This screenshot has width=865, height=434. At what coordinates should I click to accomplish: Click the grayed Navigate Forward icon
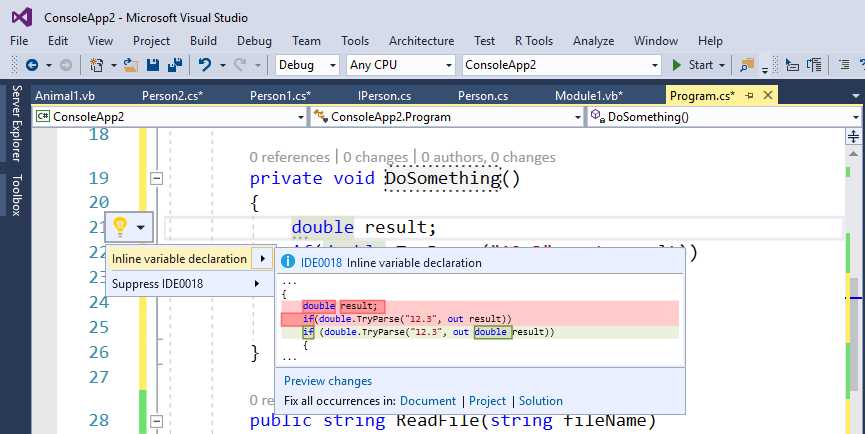coord(66,65)
